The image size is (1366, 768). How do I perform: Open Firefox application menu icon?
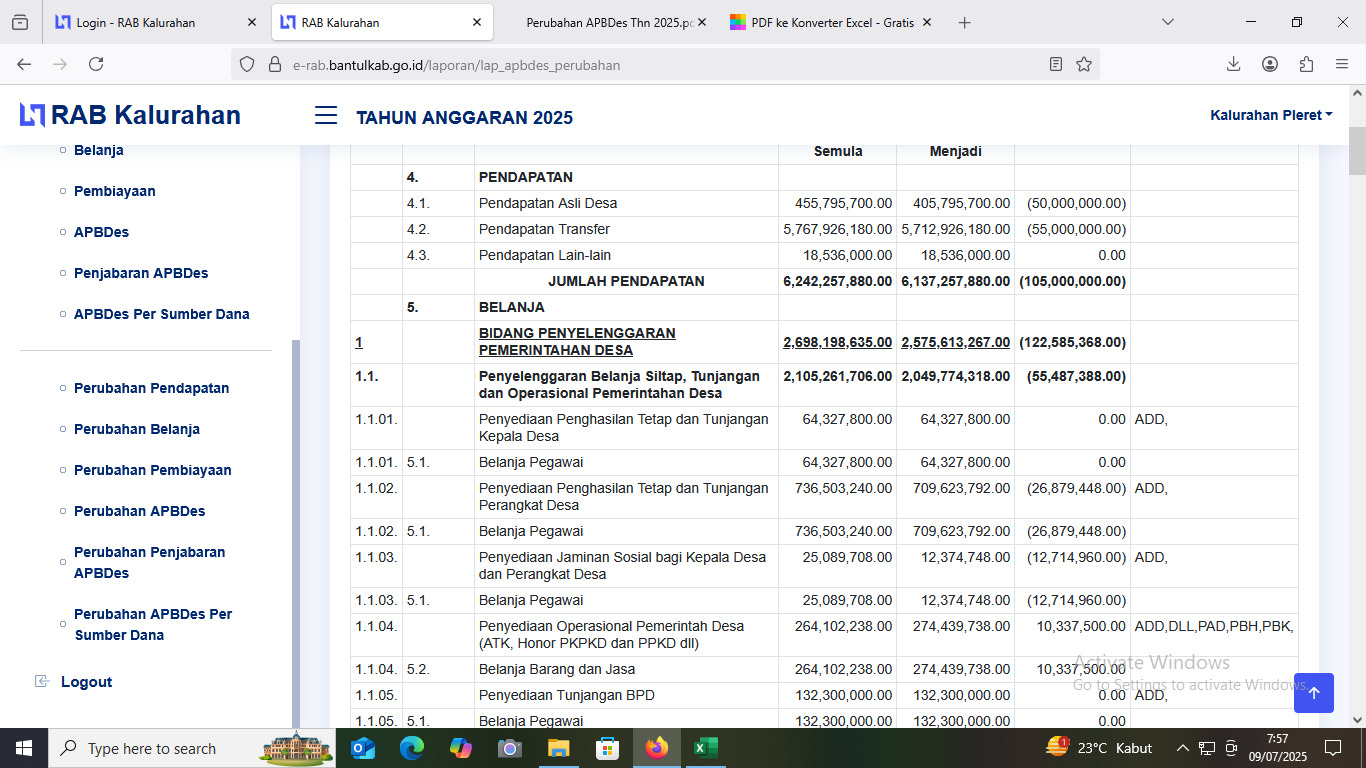click(x=1342, y=64)
